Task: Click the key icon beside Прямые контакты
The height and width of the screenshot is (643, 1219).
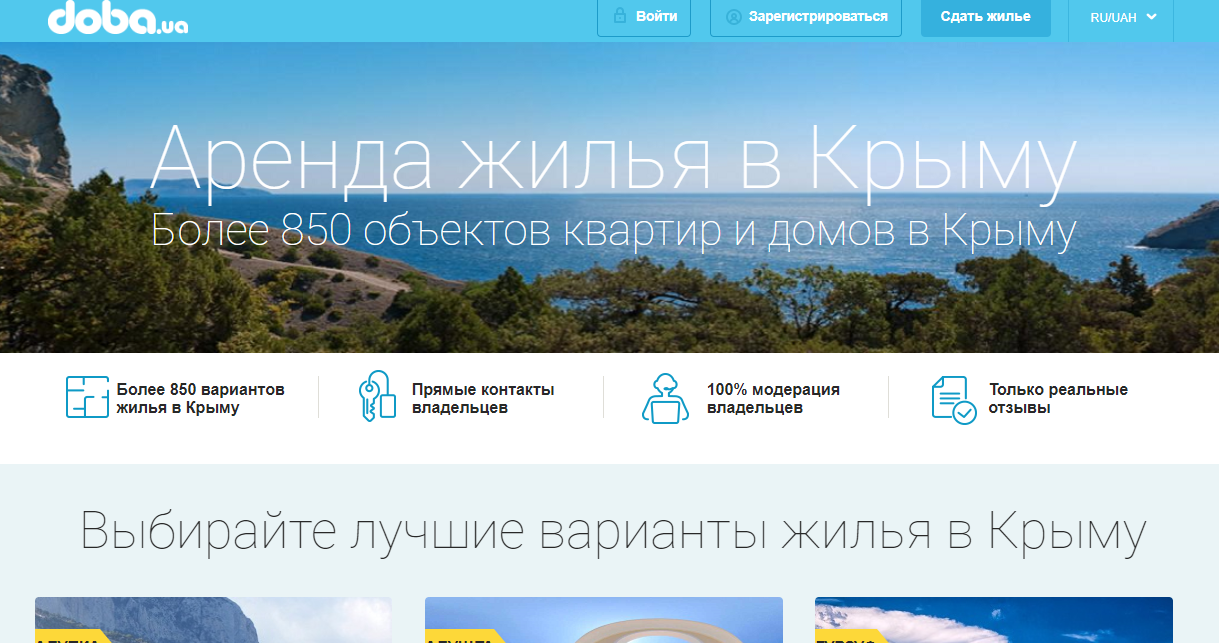Action: pyautogui.click(x=377, y=395)
